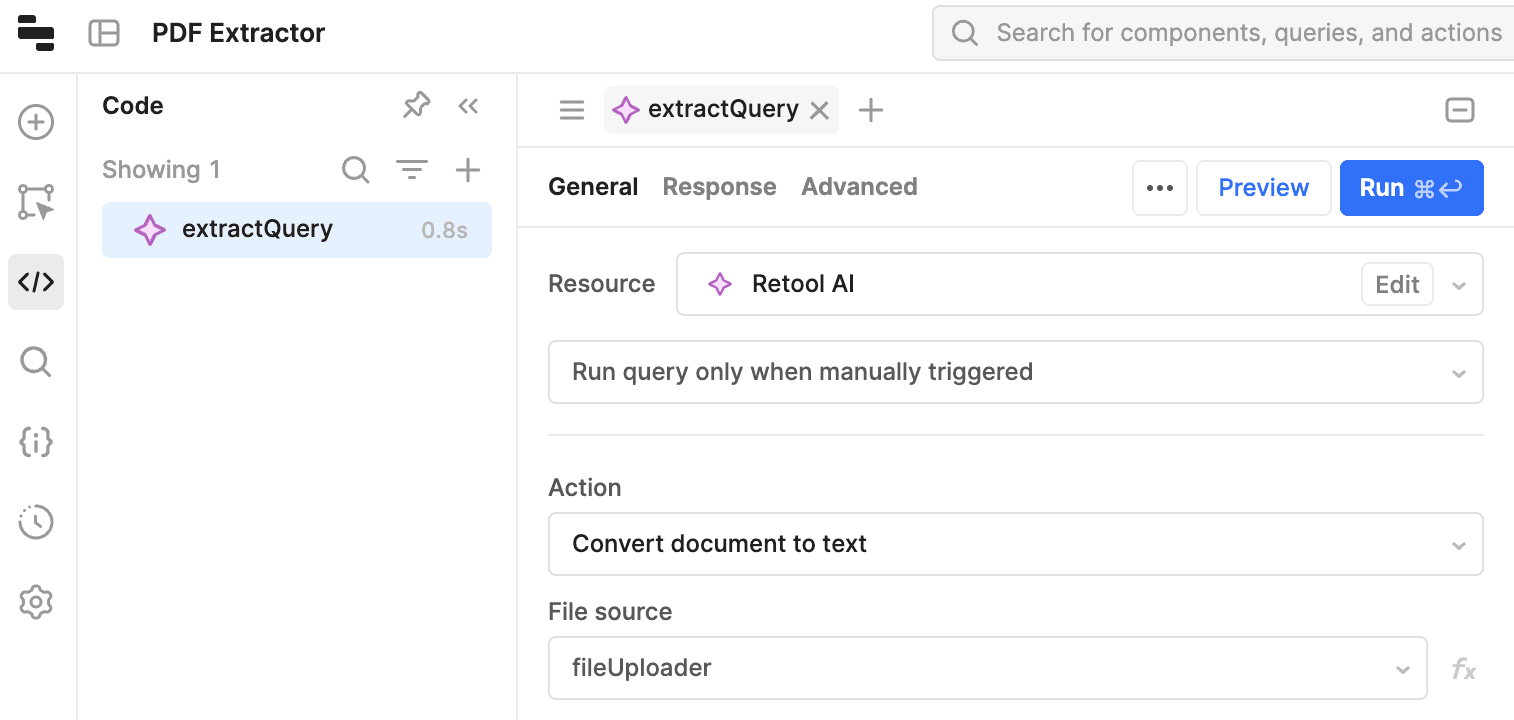Toggle the left sidebar panel icon
Viewport: 1514px width, 720px height.
click(x=104, y=33)
